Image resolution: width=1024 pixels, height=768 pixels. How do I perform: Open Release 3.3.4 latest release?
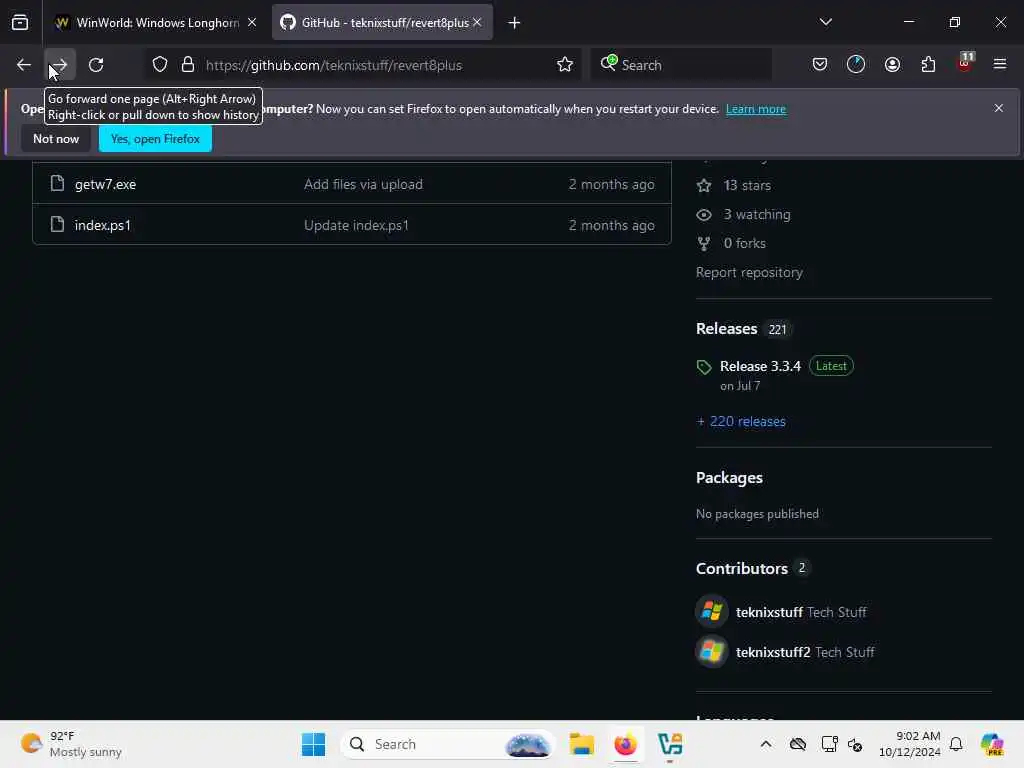[x=760, y=366]
